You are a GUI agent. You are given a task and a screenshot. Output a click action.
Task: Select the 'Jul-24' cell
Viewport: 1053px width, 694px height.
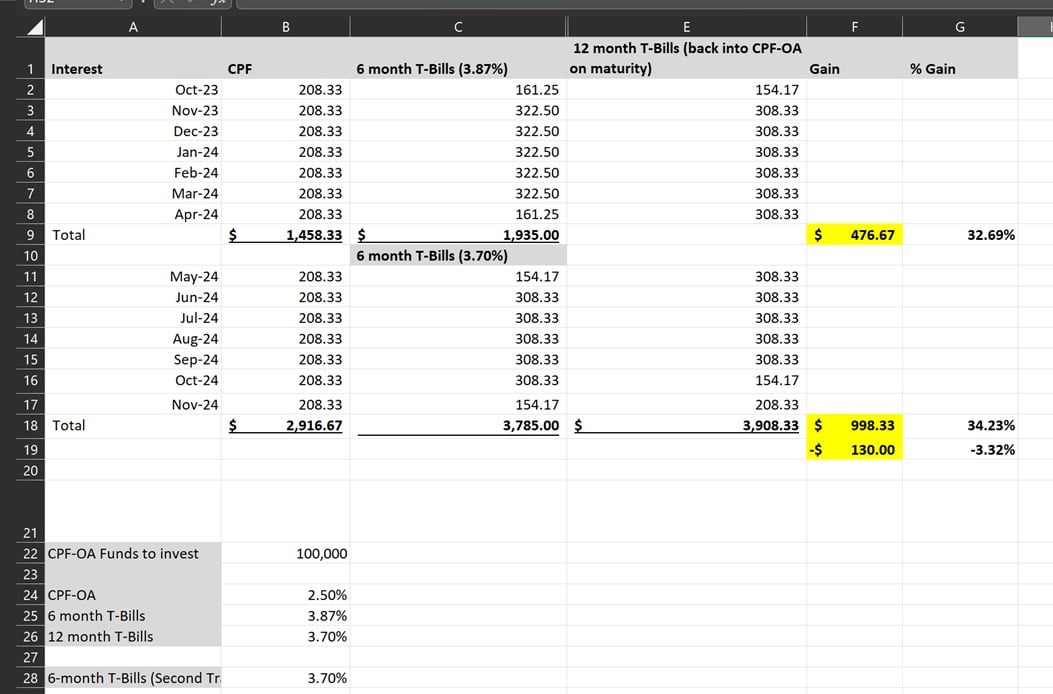pos(133,318)
